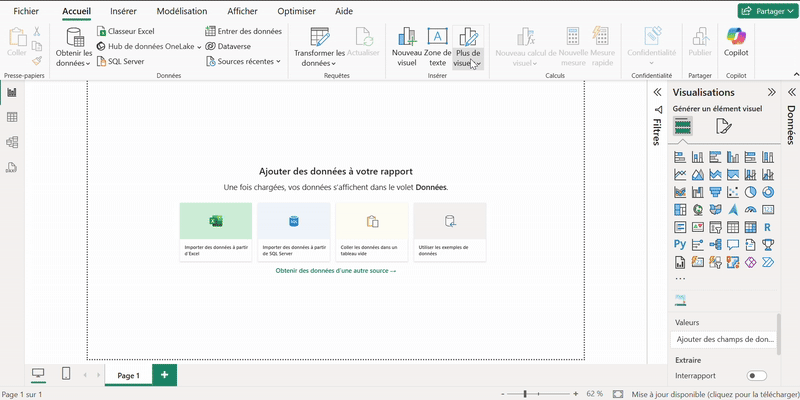Open the Afficher ribbon tab
This screenshot has width=800, height=400.
point(242,11)
